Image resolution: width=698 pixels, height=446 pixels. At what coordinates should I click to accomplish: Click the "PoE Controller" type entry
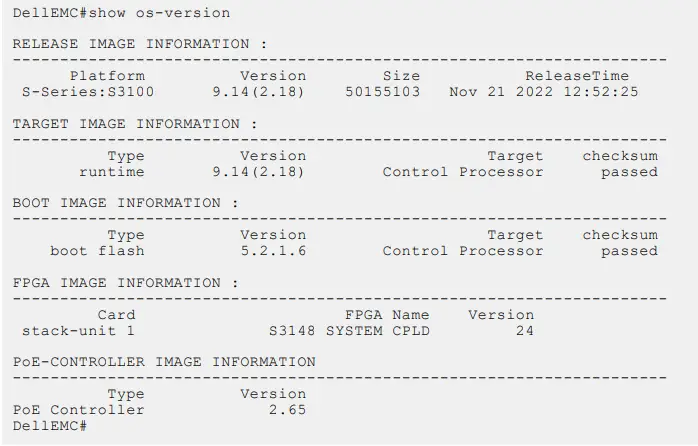click(x=78, y=410)
